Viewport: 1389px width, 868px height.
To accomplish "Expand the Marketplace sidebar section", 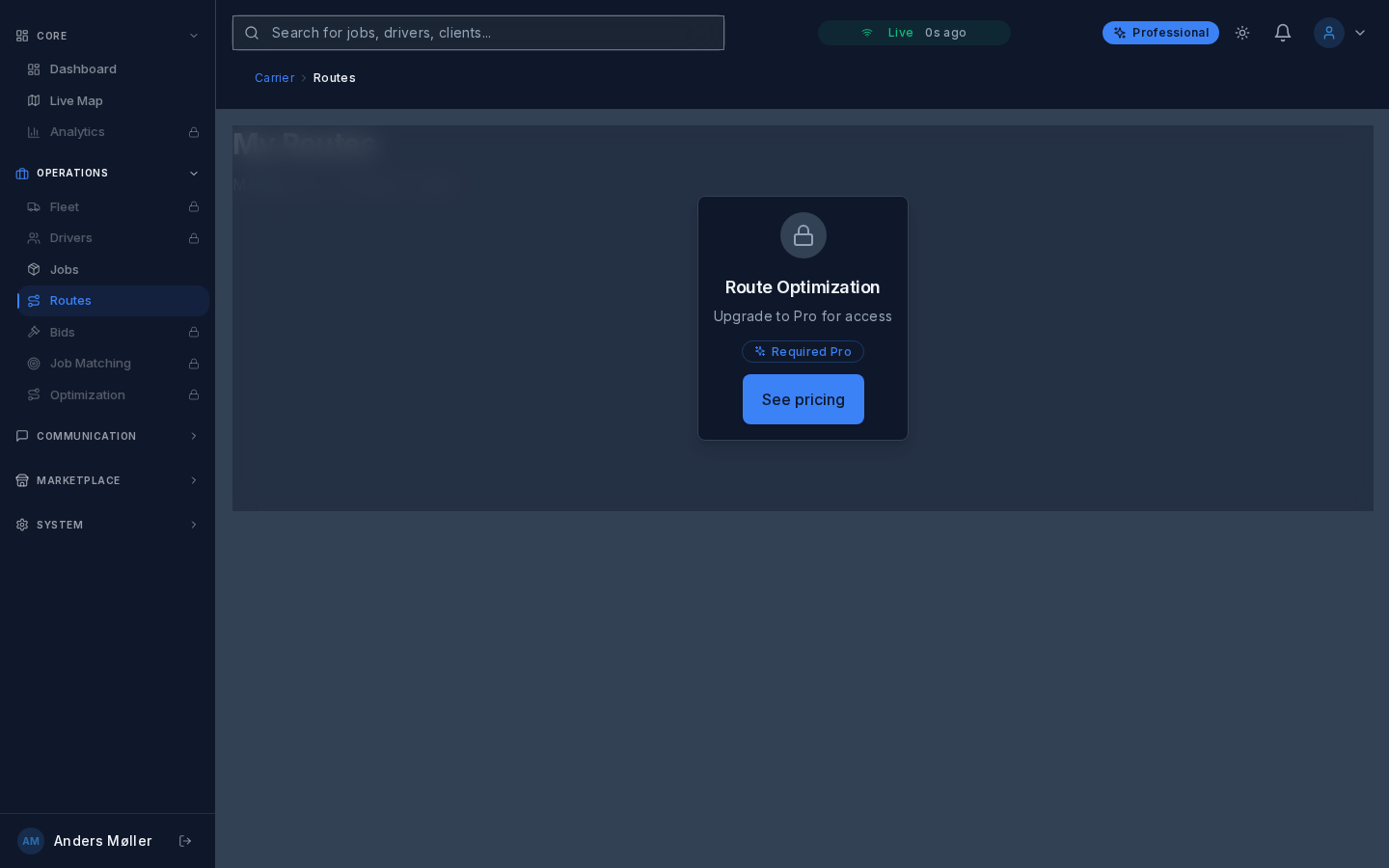I will [x=194, y=480].
